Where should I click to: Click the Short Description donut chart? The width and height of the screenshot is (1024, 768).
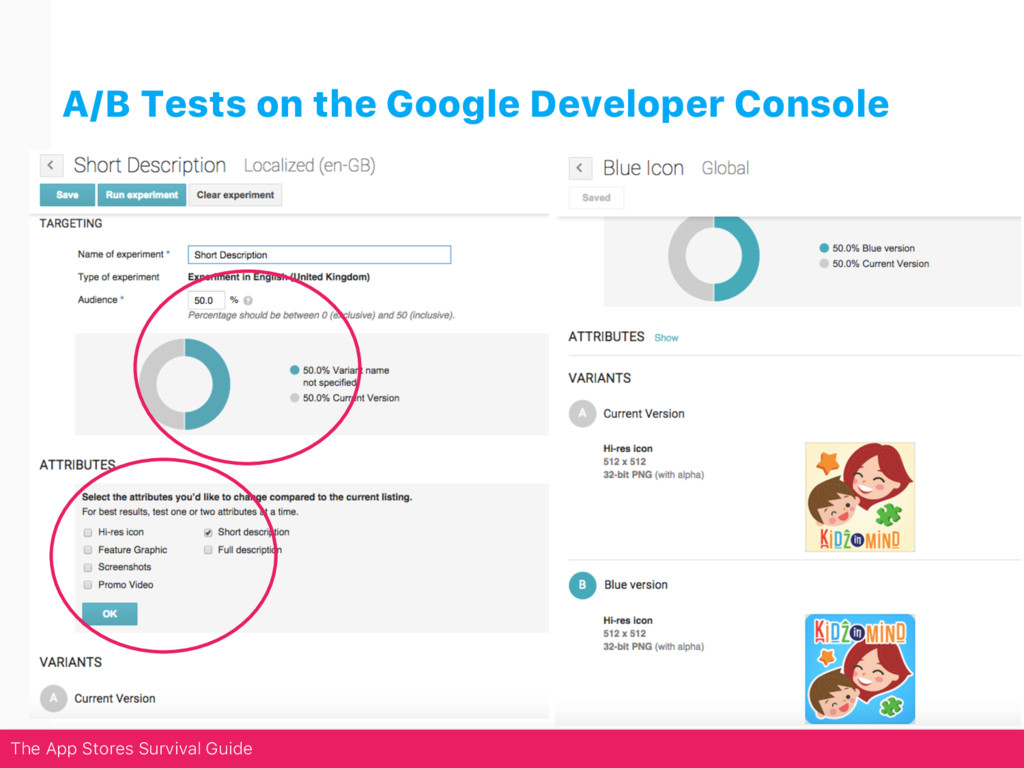(x=185, y=384)
